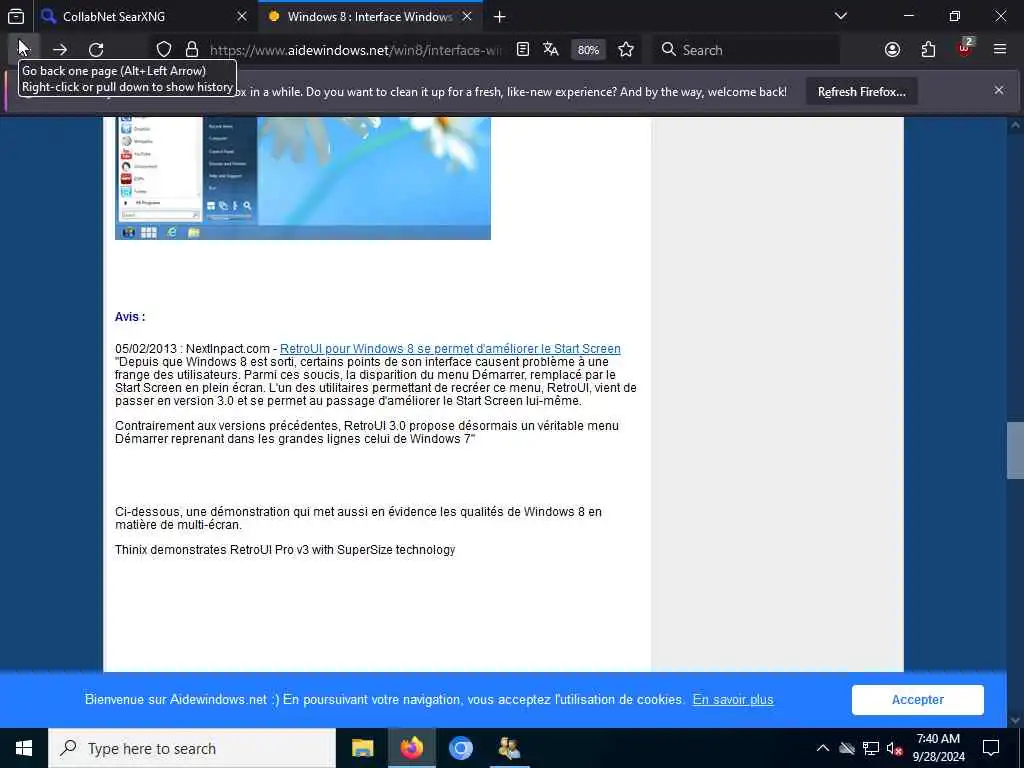
Task: Open the Extensions panel
Action: 928,50
